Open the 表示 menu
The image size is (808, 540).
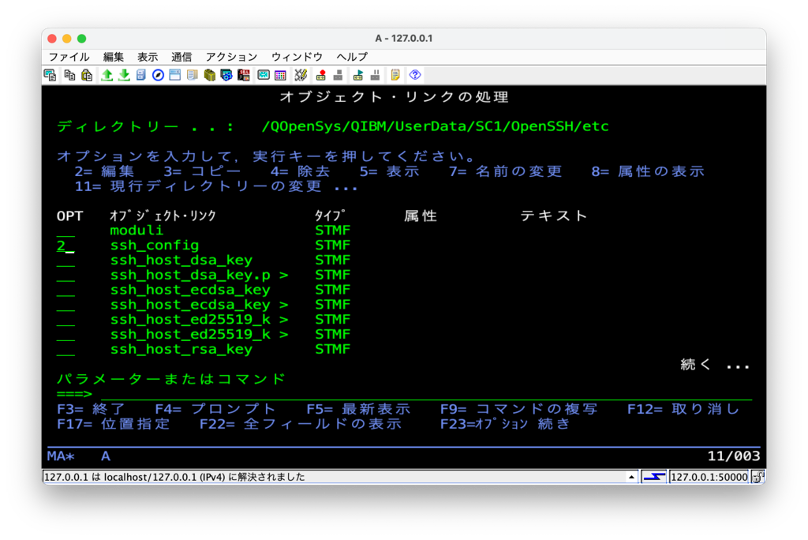(x=147, y=57)
